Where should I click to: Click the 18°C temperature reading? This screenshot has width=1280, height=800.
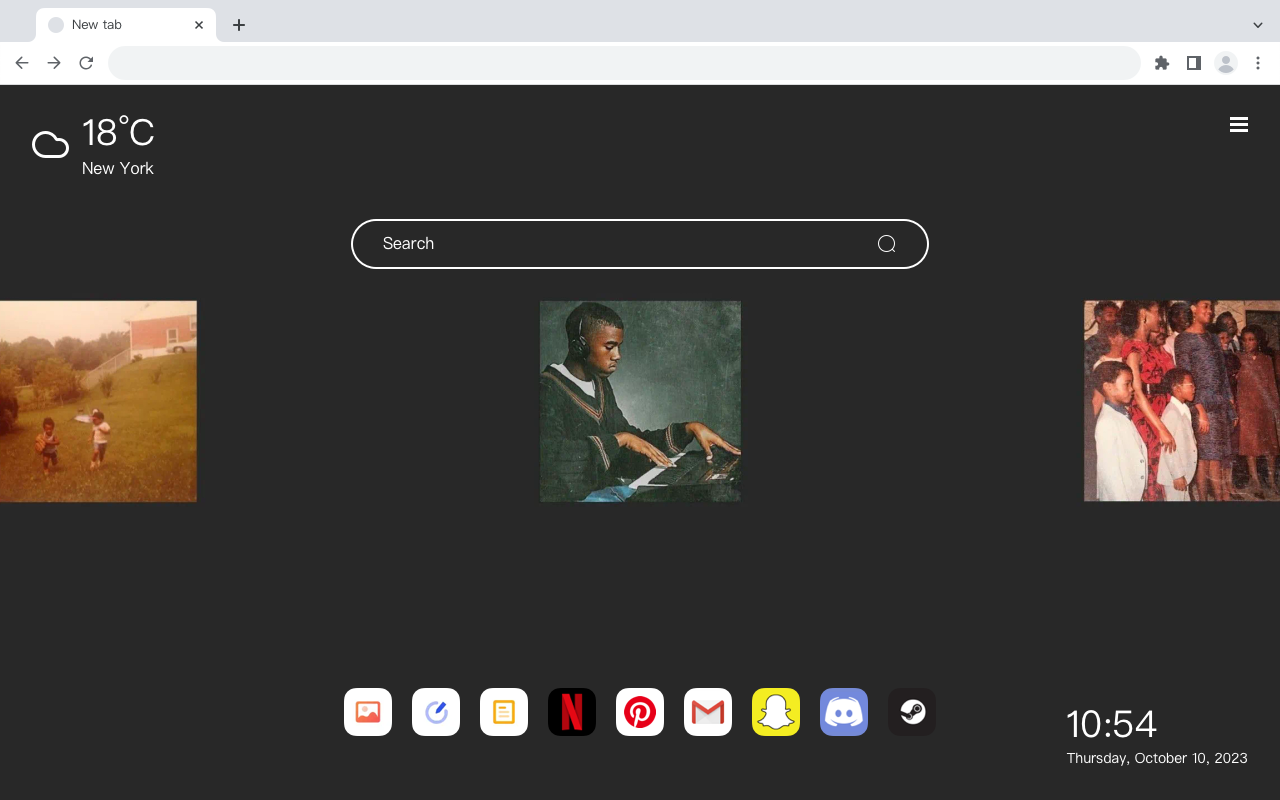point(118,133)
